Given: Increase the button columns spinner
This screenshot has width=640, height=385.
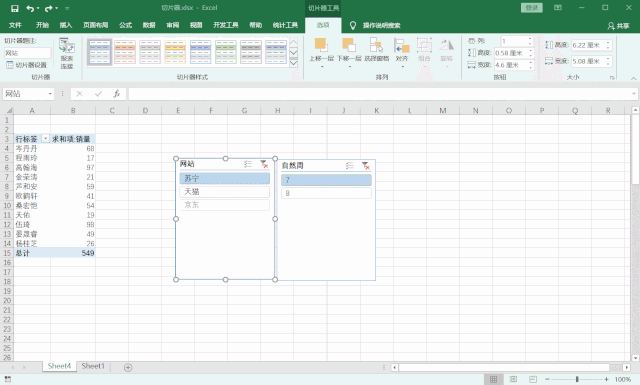Looking at the screenshot, I should pyautogui.click(x=530, y=39).
